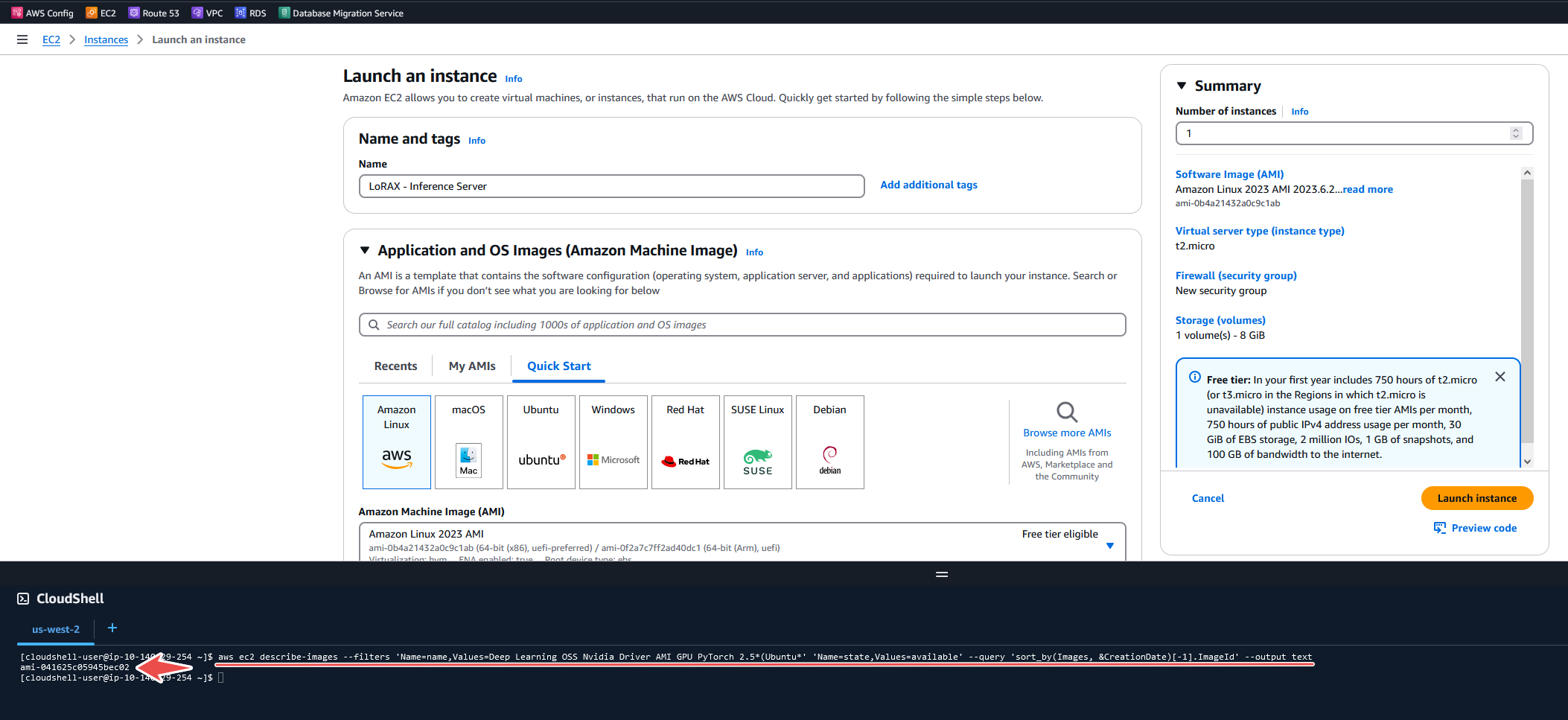Choose the Ubuntu AMI tile
The image size is (1568, 720).
pyautogui.click(x=541, y=442)
